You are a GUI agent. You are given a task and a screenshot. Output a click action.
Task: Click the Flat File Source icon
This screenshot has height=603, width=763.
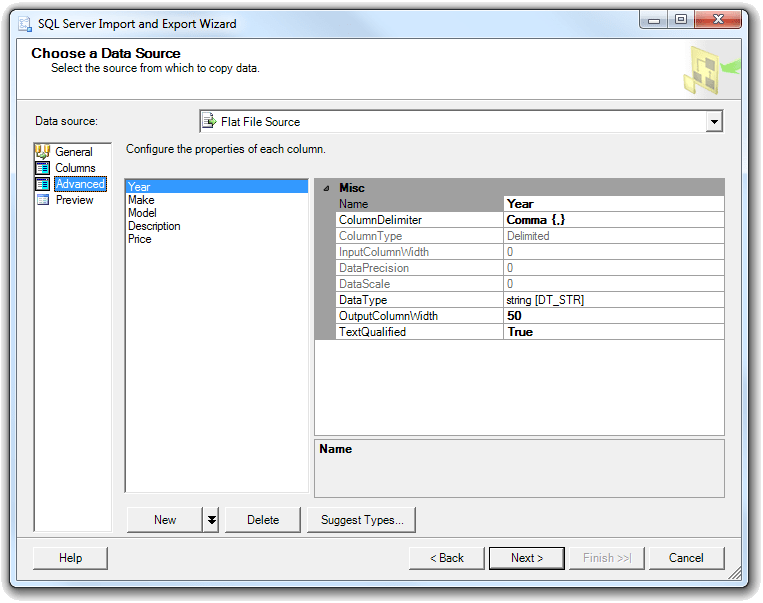tap(209, 121)
